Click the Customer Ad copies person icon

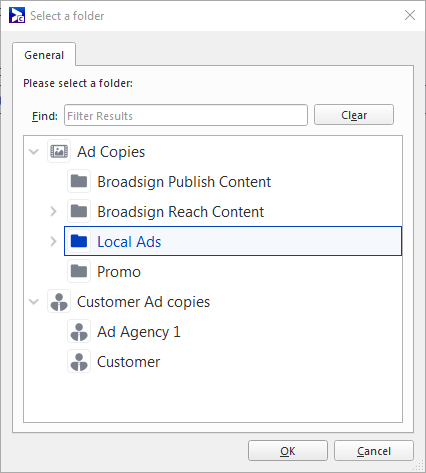59,301
